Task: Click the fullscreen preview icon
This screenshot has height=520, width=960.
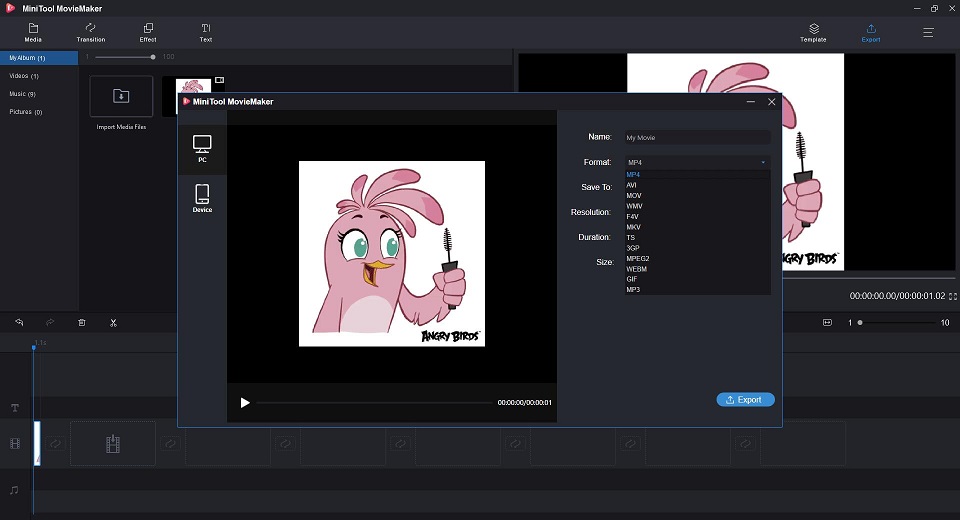Action: [x=953, y=296]
